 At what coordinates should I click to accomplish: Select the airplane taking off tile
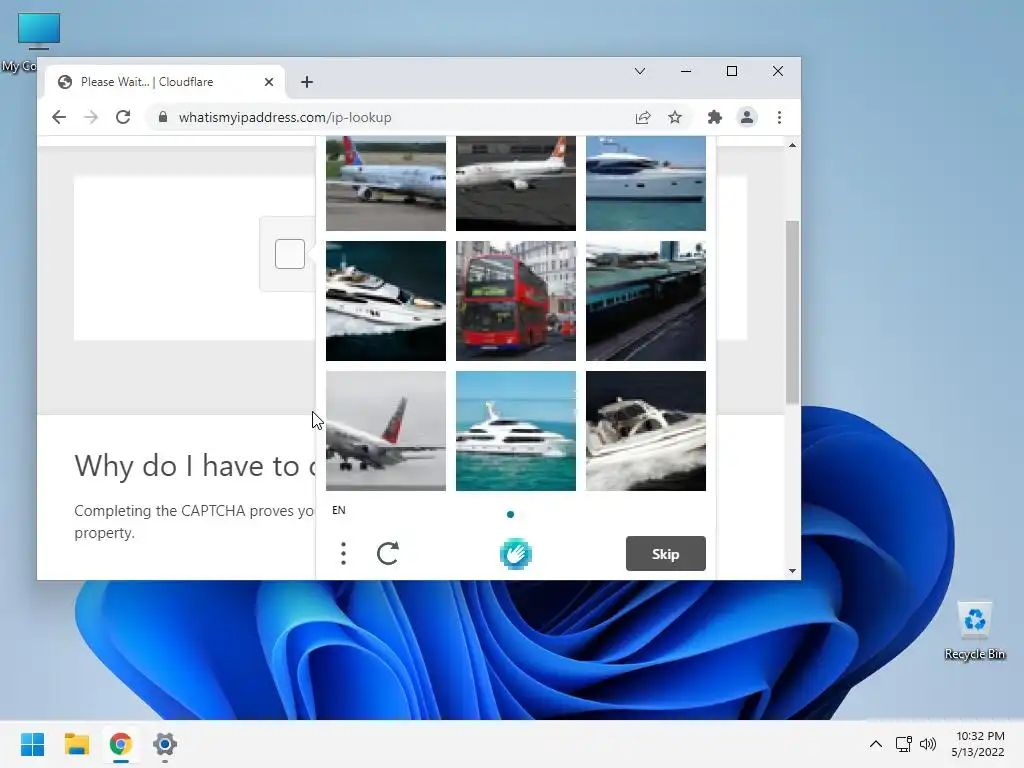[386, 431]
